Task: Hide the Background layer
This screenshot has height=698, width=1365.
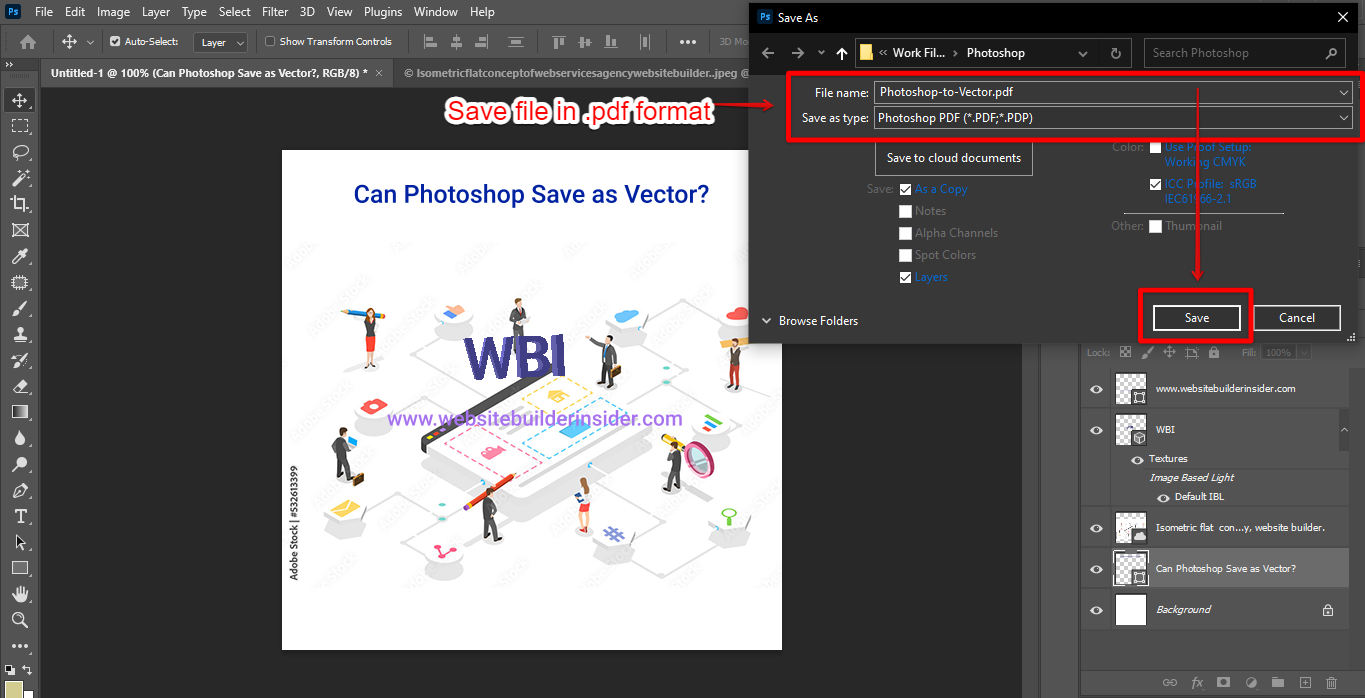Action: (1096, 610)
